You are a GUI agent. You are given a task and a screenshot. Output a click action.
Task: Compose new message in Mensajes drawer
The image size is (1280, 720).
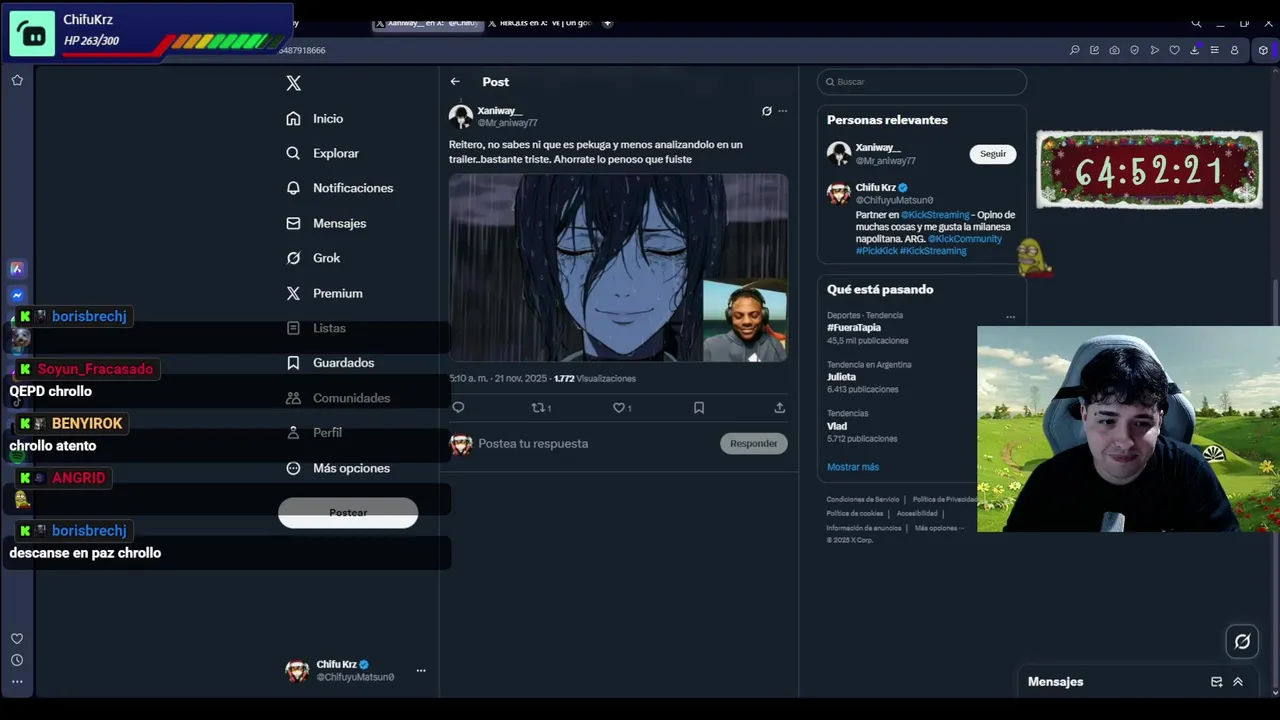[1217, 682]
